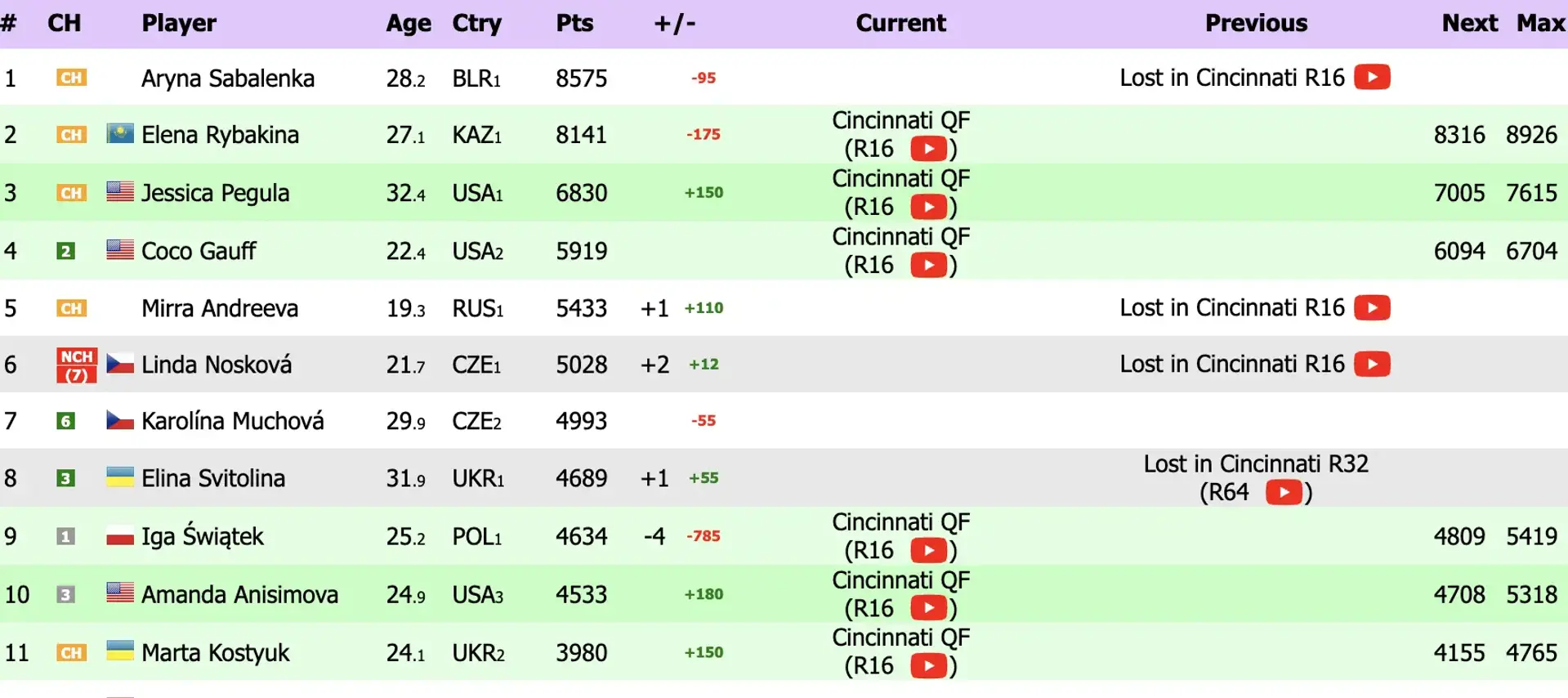The width and height of the screenshot is (1568, 698).
Task: Click YouTube icon in Jessica Pegula's row
Action: [x=928, y=207]
